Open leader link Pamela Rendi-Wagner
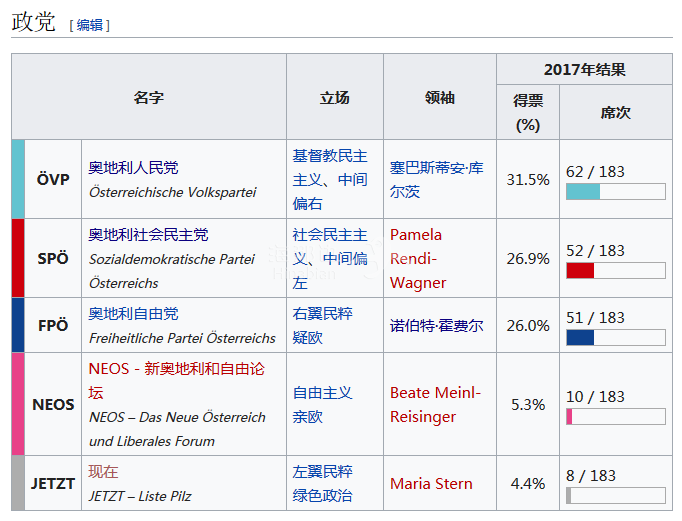Image resolution: width=682 pixels, height=521 pixels. coord(418,259)
